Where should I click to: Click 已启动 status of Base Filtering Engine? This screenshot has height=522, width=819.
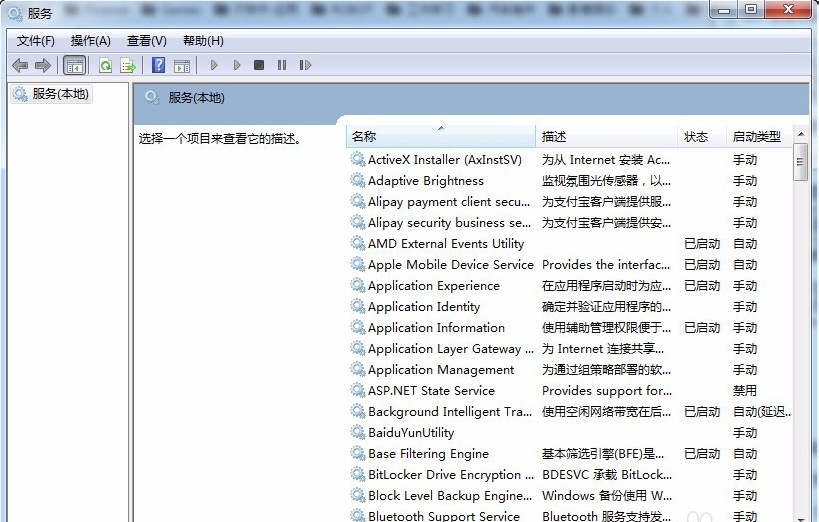coord(702,454)
